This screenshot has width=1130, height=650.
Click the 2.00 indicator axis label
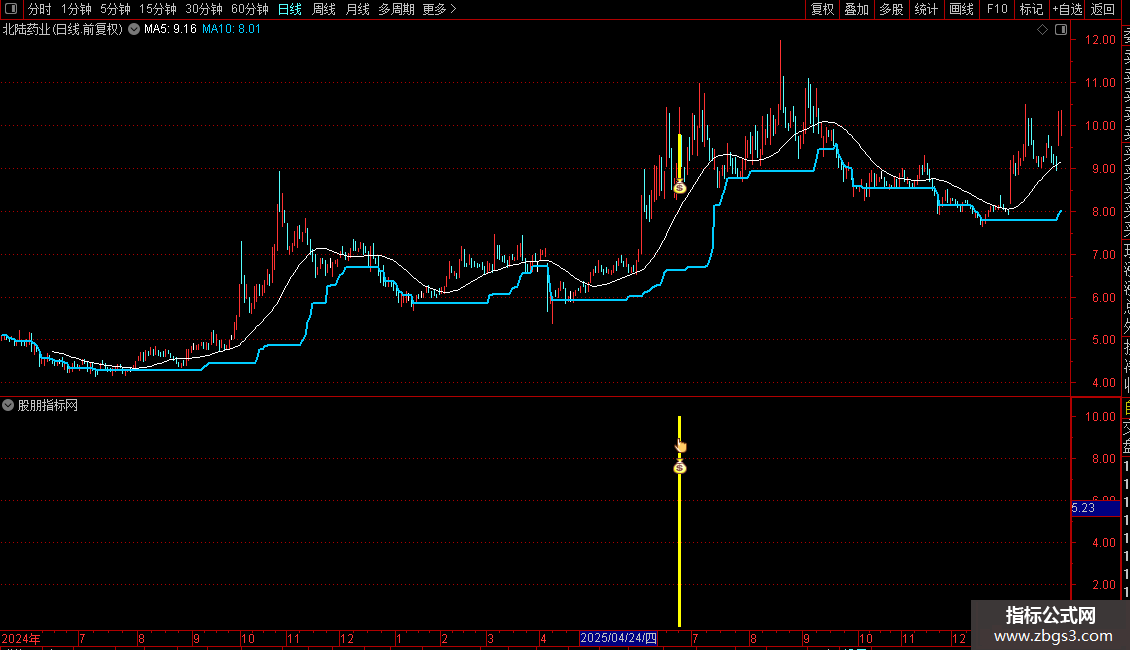pos(1104,585)
